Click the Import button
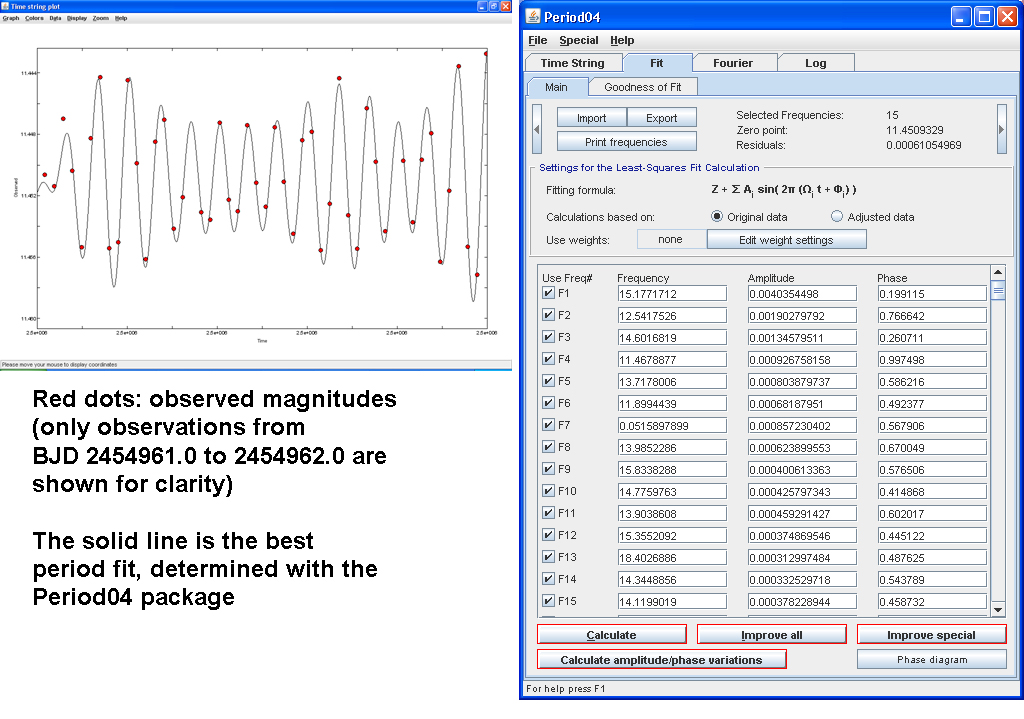This screenshot has width=1024, height=719. click(x=592, y=118)
